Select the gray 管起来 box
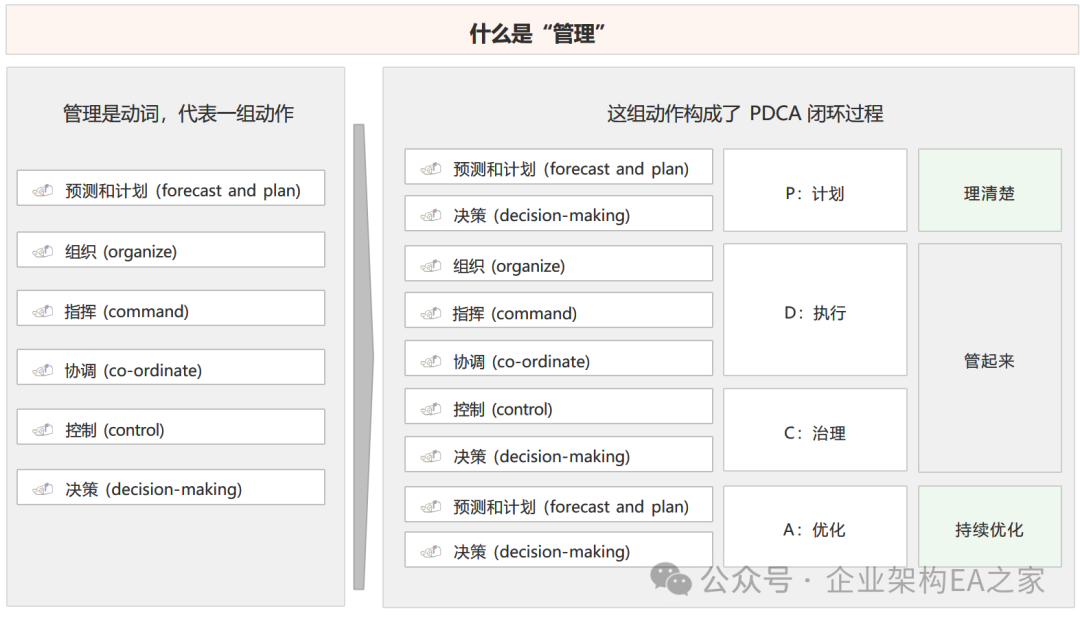1080x624 pixels. (989, 360)
